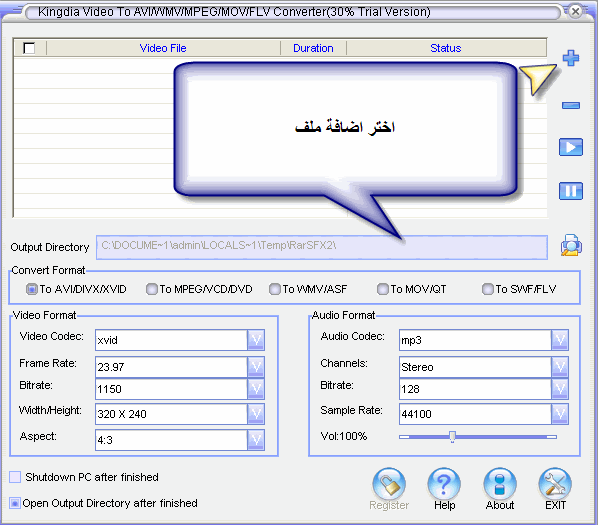Toggle Open Output Directory after finished
Image resolution: width=598 pixels, height=525 pixels.
pyautogui.click(x=15, y=503)
